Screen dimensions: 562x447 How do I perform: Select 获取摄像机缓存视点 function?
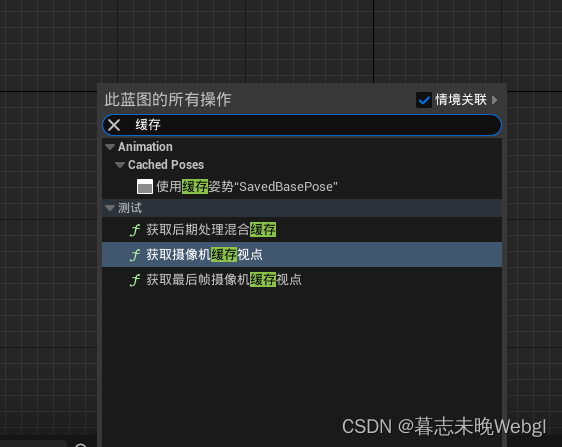point(302,255)
